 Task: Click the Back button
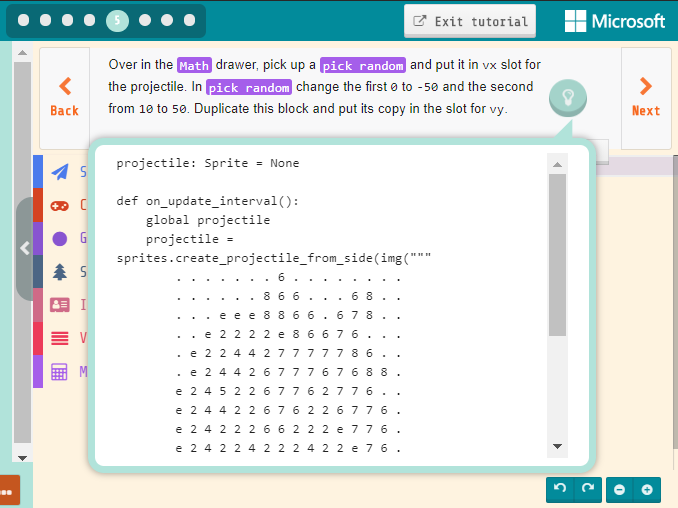(64, 98)
